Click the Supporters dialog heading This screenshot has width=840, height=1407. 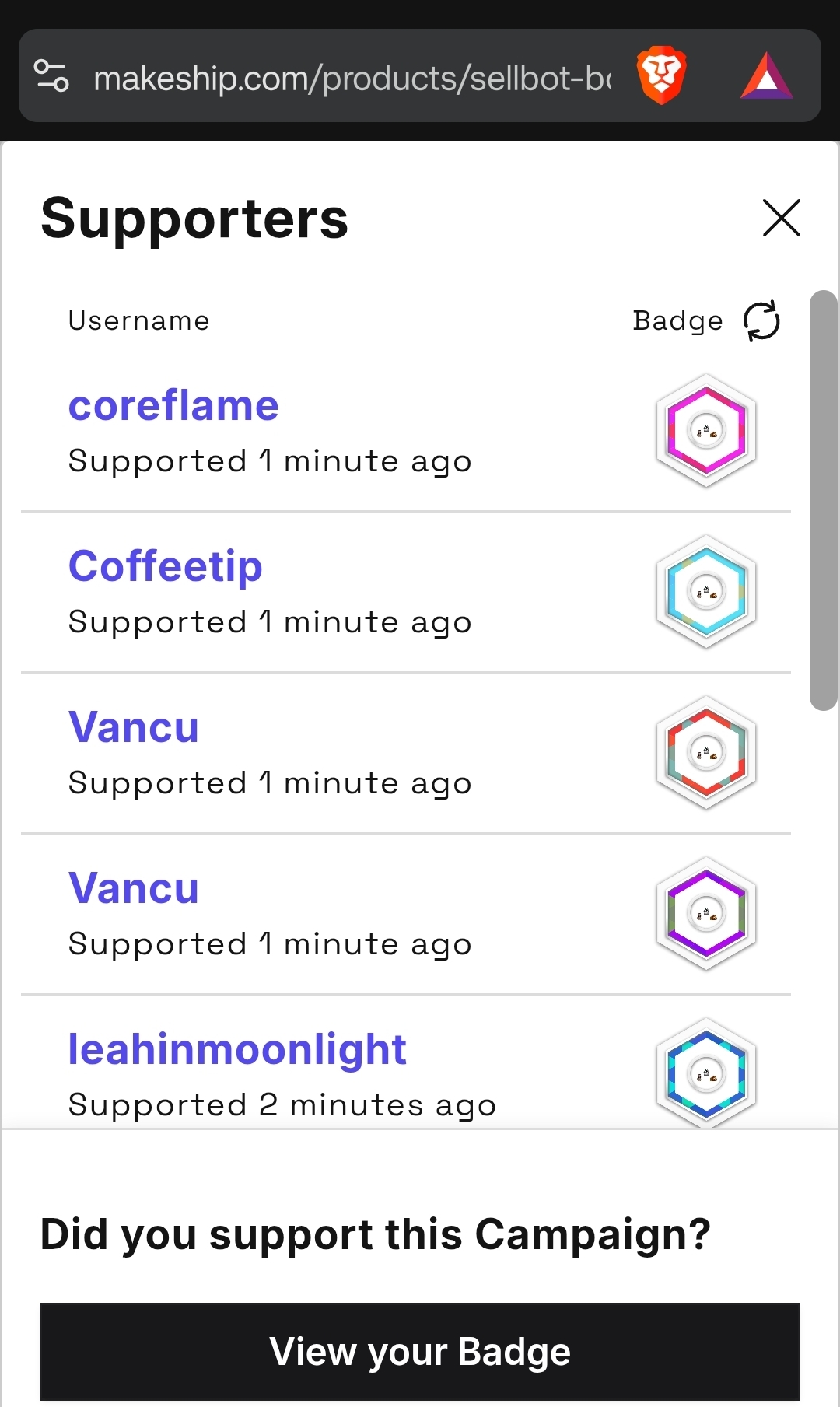(x=194, y=219)
